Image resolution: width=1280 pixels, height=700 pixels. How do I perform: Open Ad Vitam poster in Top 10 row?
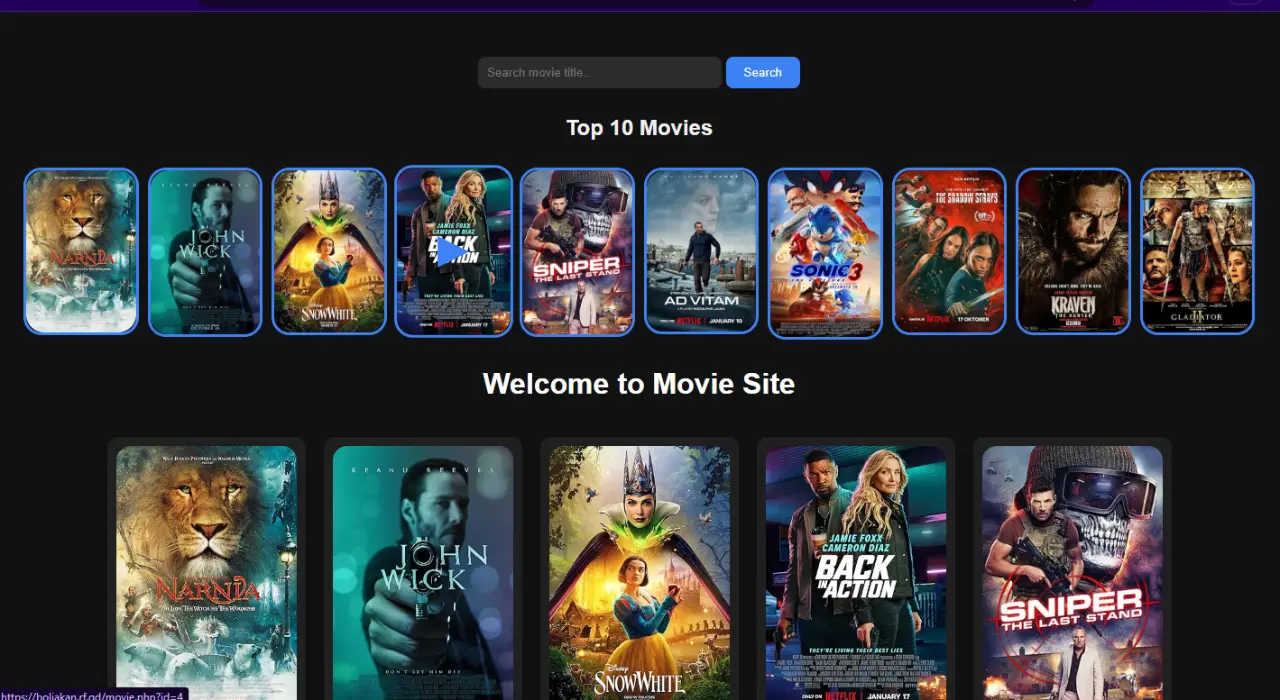(x=701, y=250)
